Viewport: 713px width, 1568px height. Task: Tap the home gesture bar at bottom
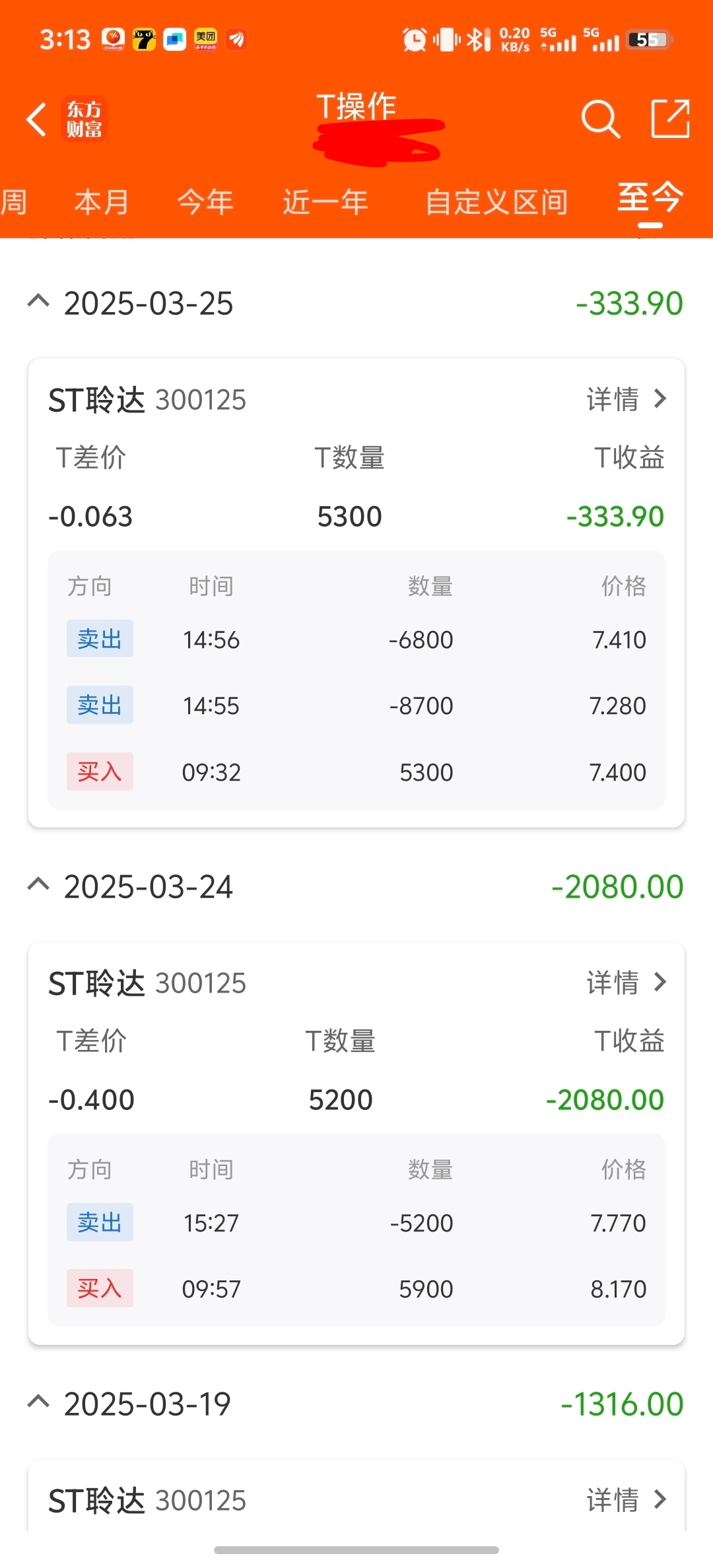(x=356, y=1550)
